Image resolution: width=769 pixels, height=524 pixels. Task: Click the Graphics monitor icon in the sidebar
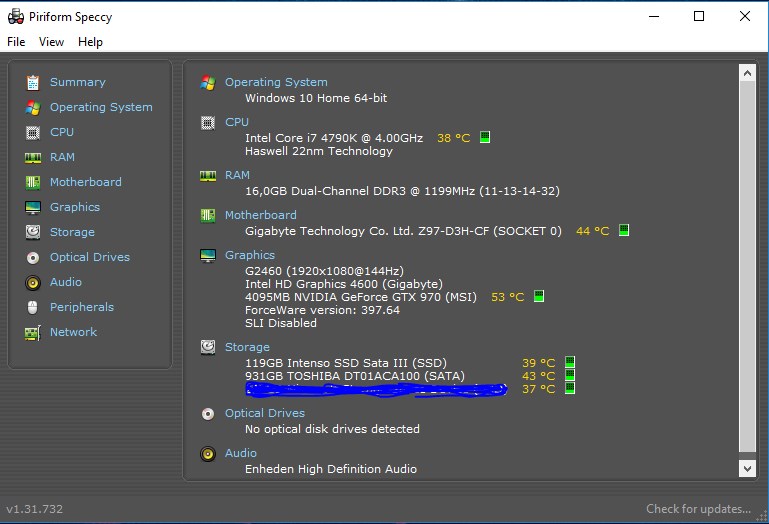pyautogui.click(x=33, y=208)
